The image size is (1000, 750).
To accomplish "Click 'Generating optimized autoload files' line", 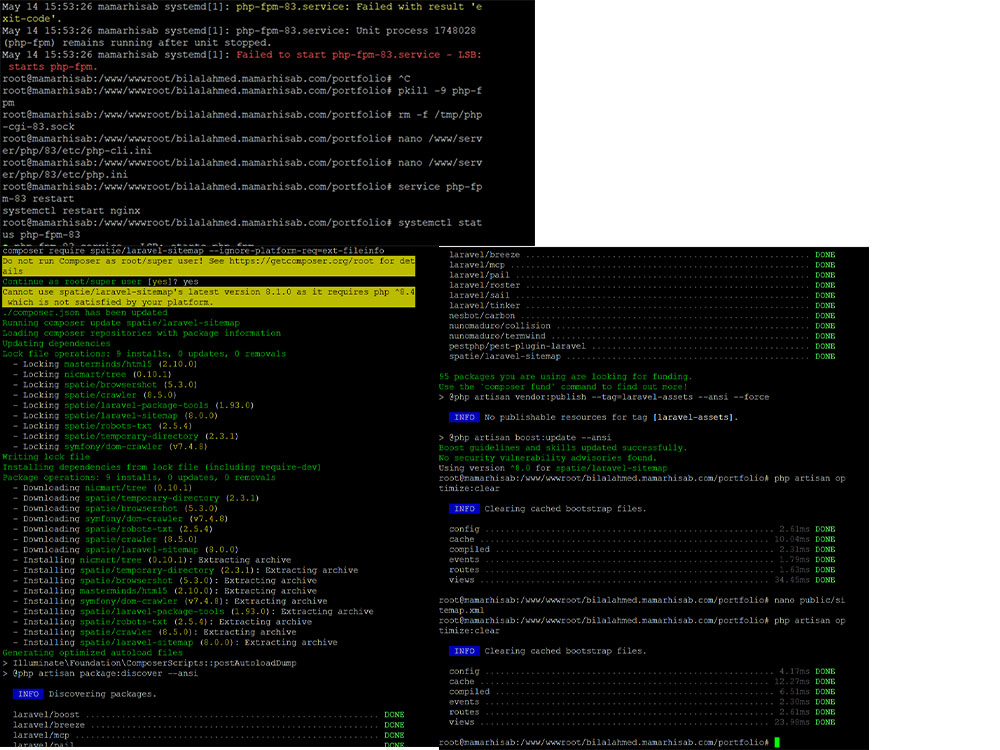I will [x=92, y=652].
